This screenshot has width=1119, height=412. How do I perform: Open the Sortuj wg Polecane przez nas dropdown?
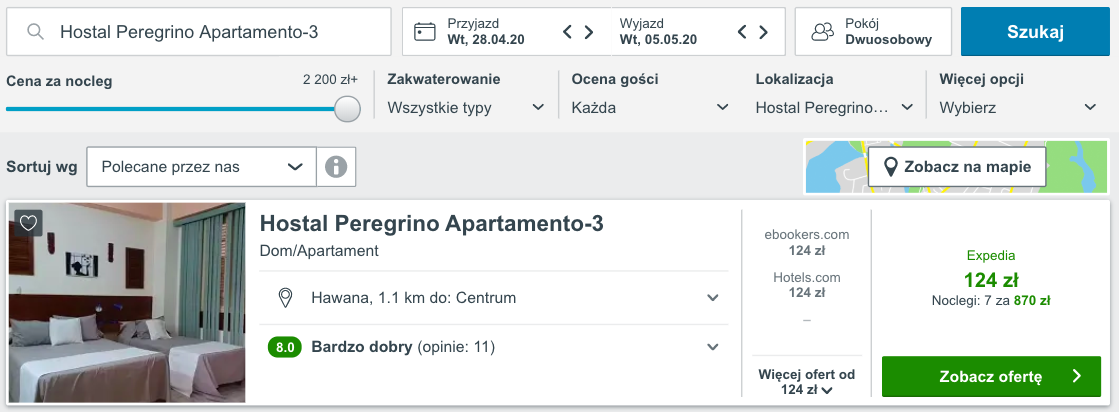pyautogui.click(x=201, y=167)
